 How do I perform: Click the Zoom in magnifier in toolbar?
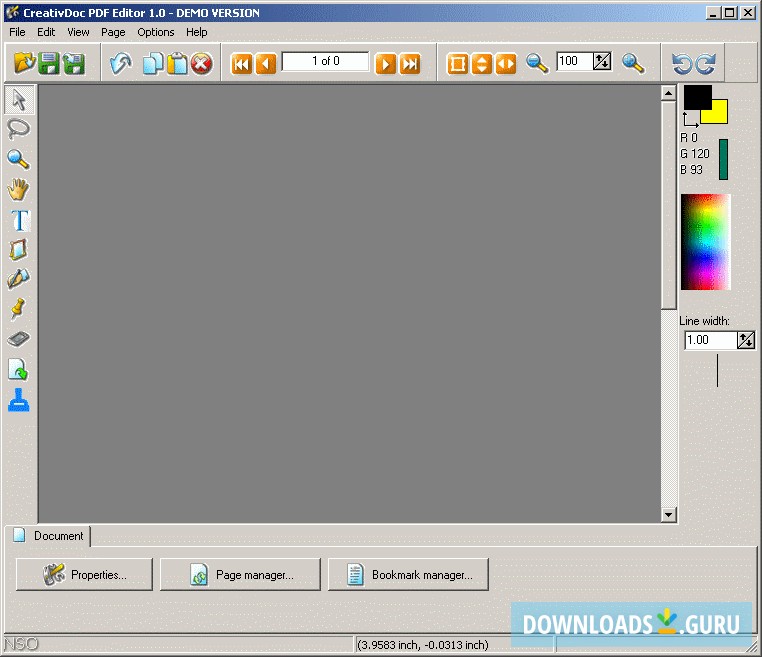(x=633, y=63)
